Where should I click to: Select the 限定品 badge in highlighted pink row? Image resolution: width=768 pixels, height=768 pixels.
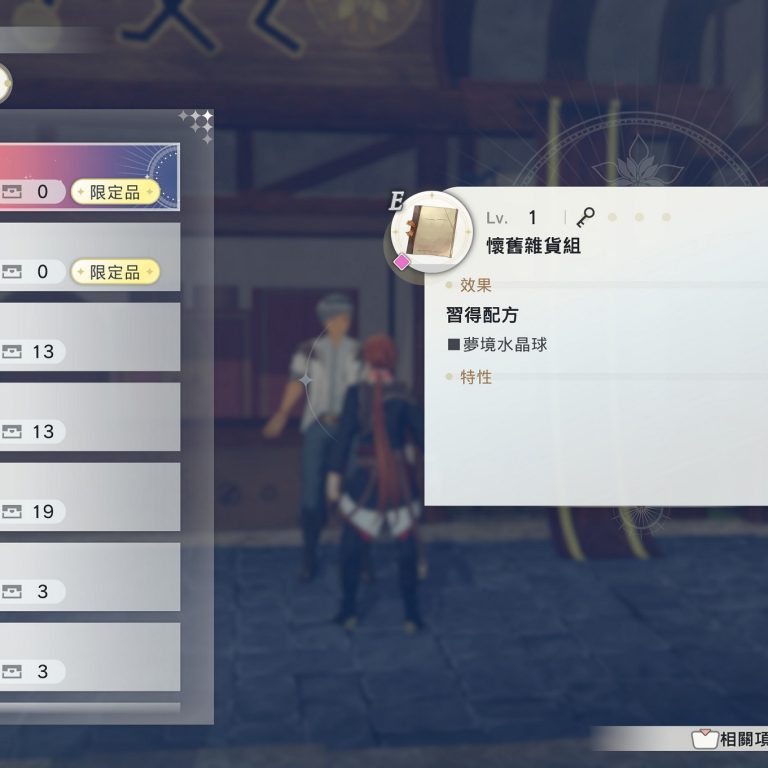click(116, 192)
